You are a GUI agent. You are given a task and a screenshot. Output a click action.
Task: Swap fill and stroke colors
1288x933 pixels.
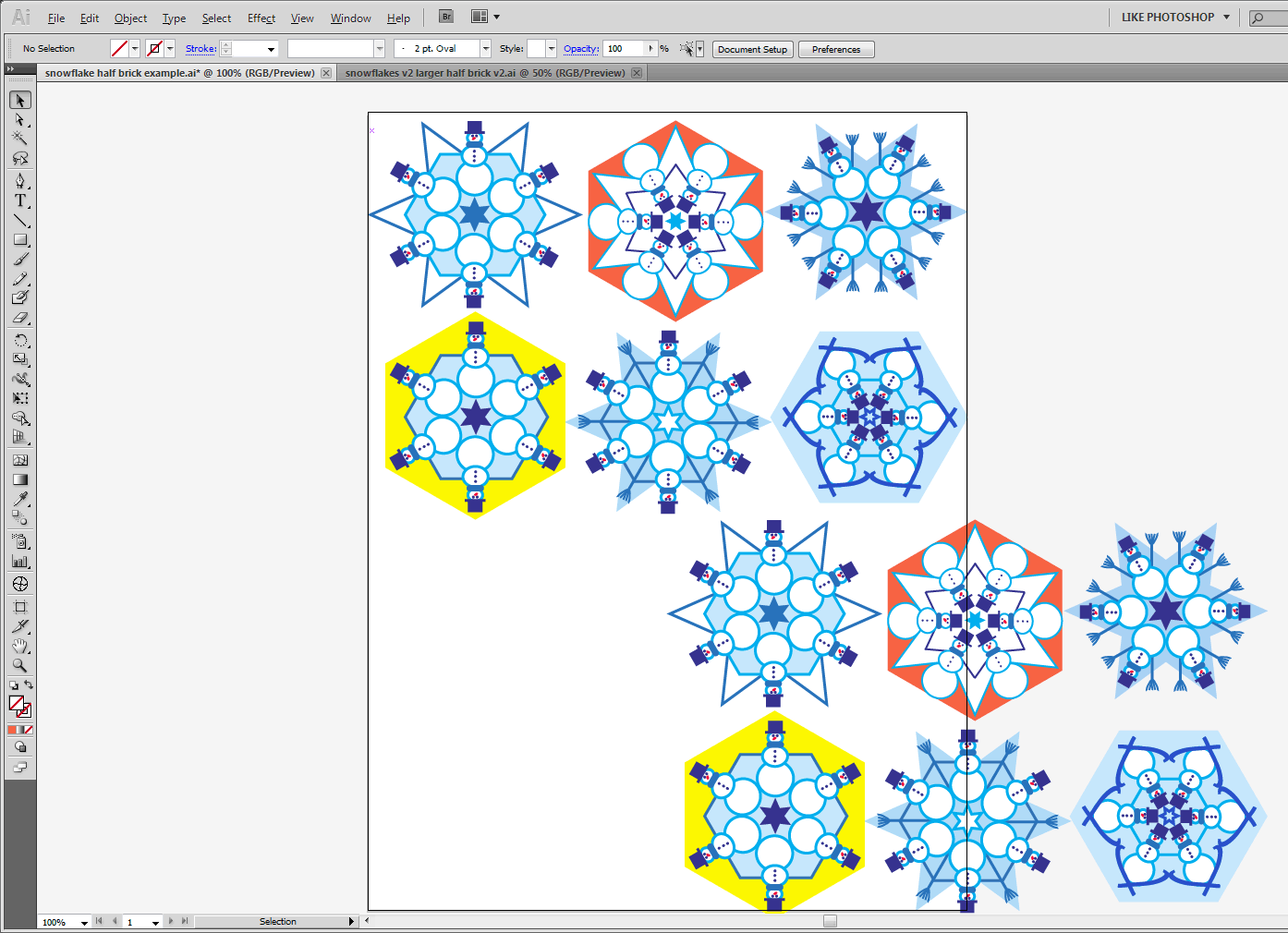pos(29,685)
